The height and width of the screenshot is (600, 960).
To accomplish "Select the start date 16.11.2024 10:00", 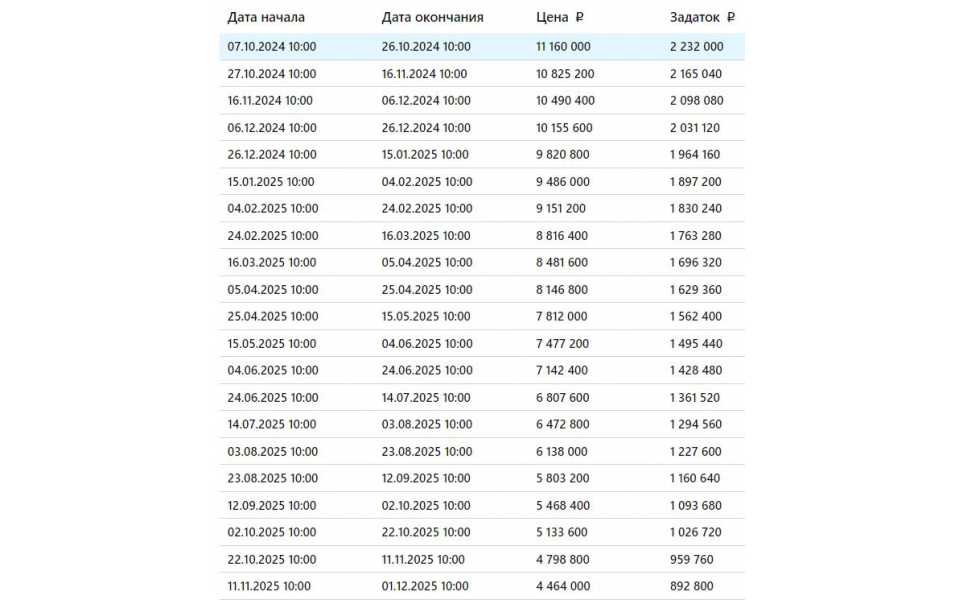I will [270, 101].
